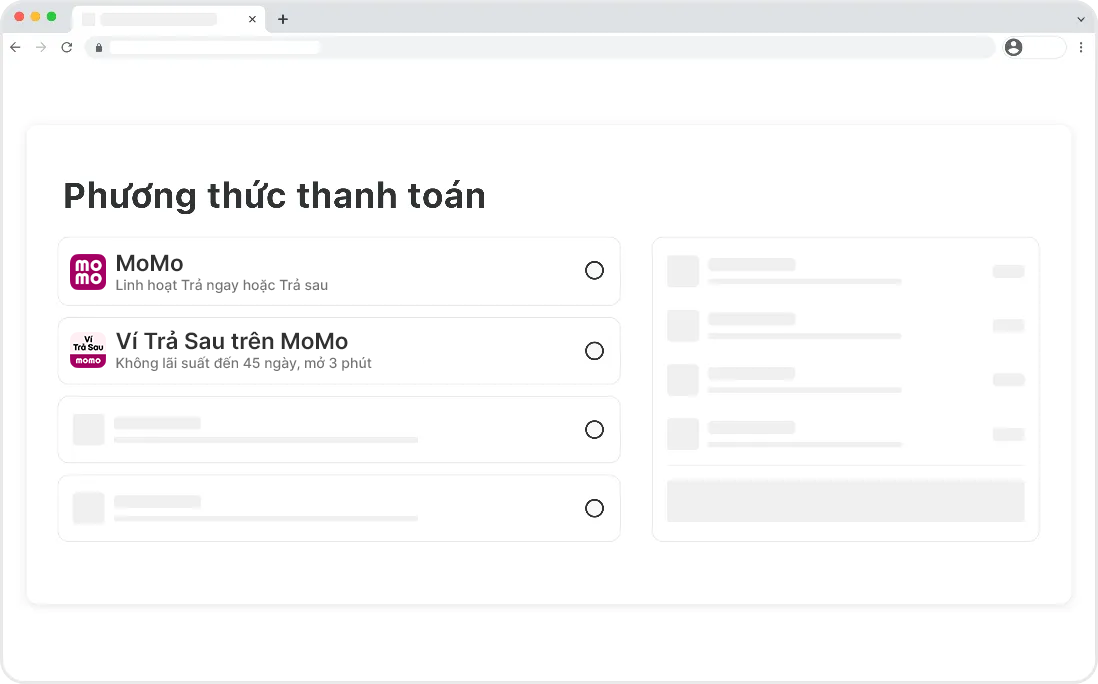Click the Ví Trả Sau MoMo logo
This screenshot has height=684, width=1098.
point(88,350)
